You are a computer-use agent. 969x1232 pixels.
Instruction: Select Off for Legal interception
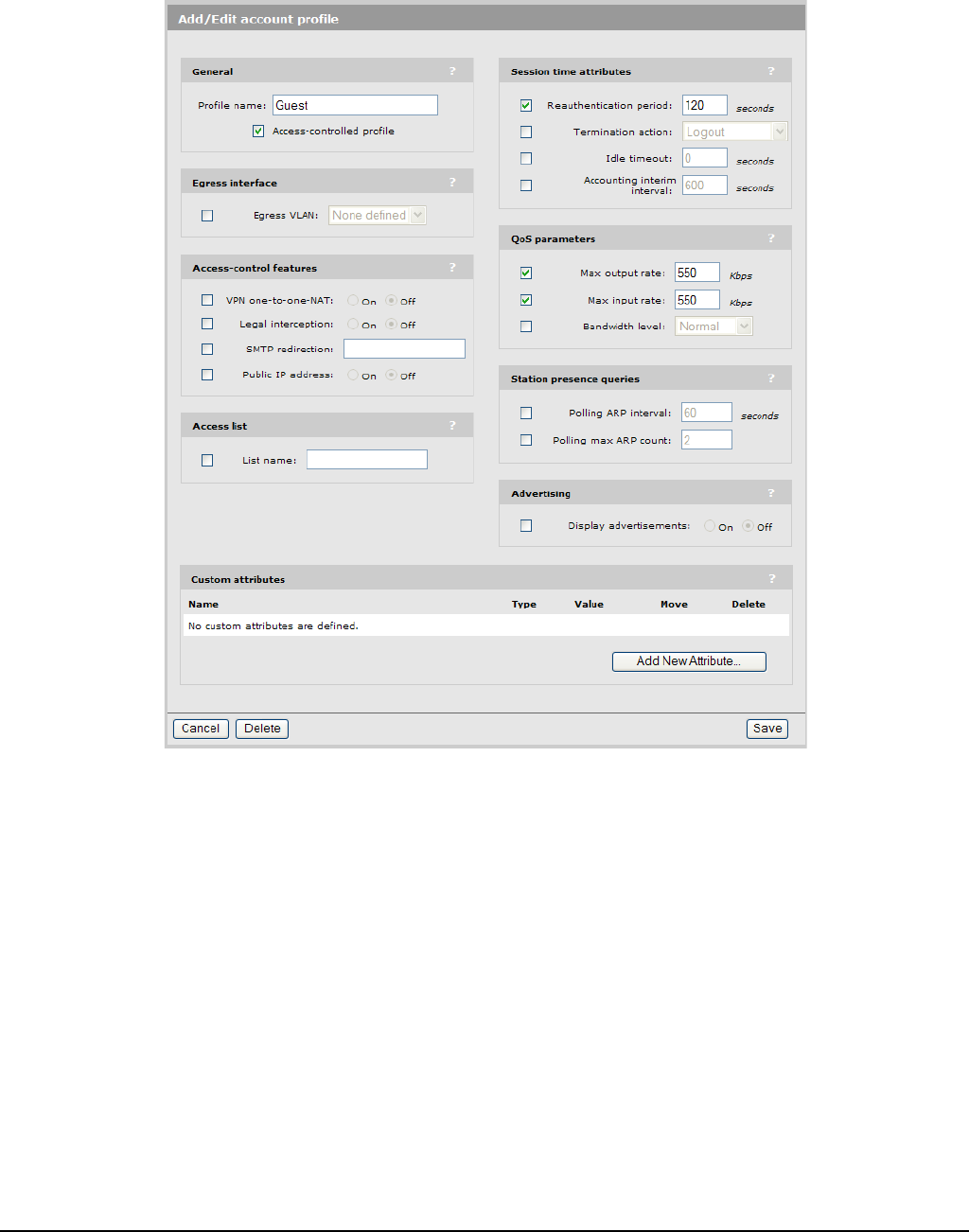point(391,324)
